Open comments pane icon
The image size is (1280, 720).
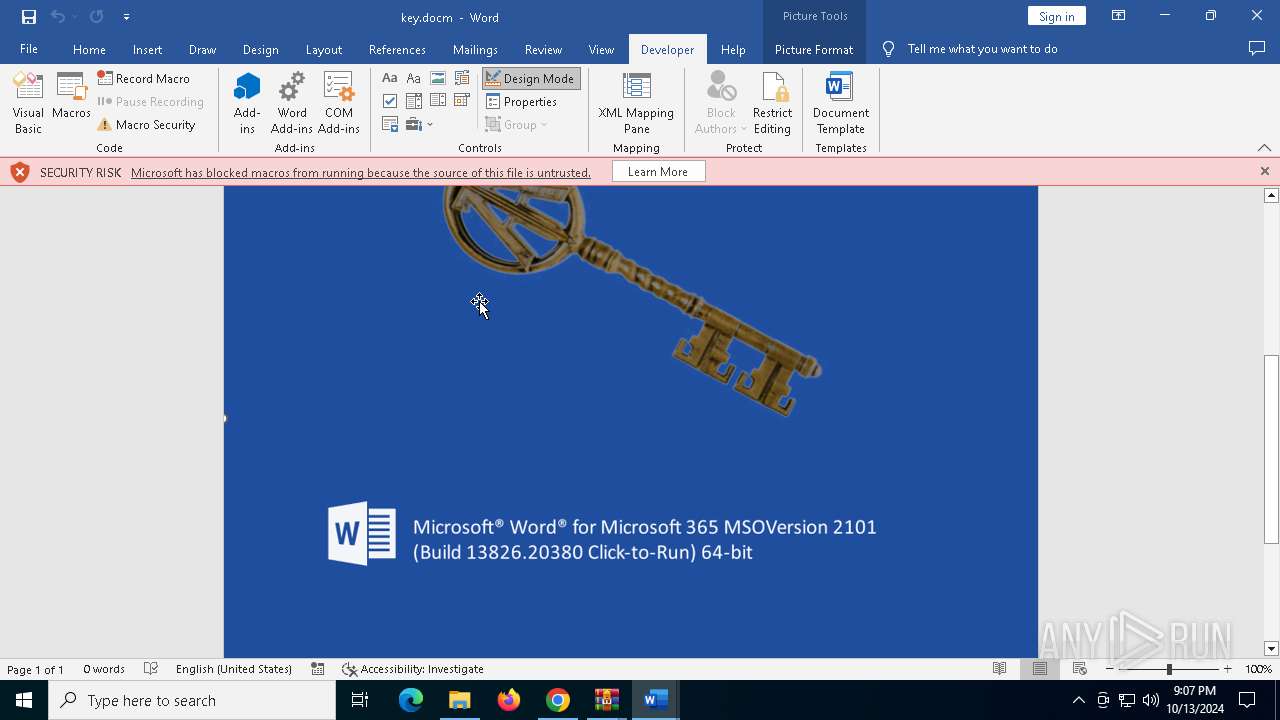[1257, 49]
